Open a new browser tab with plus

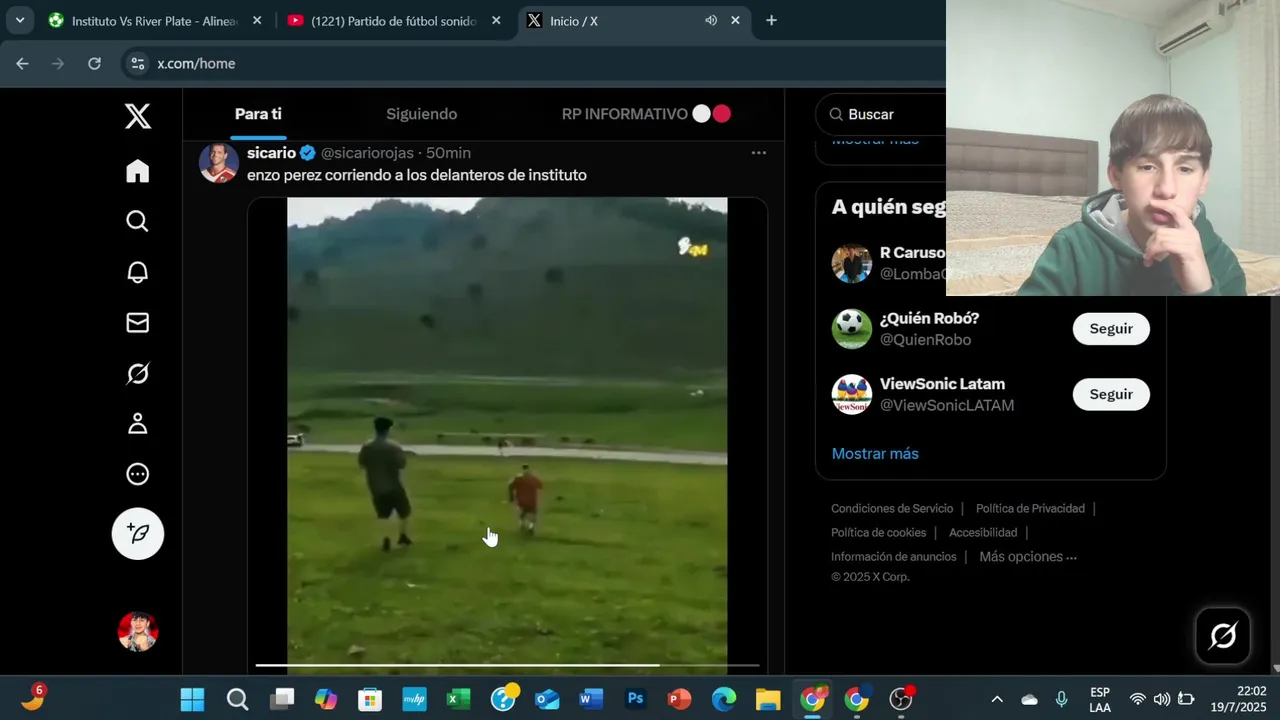(771, 20)
